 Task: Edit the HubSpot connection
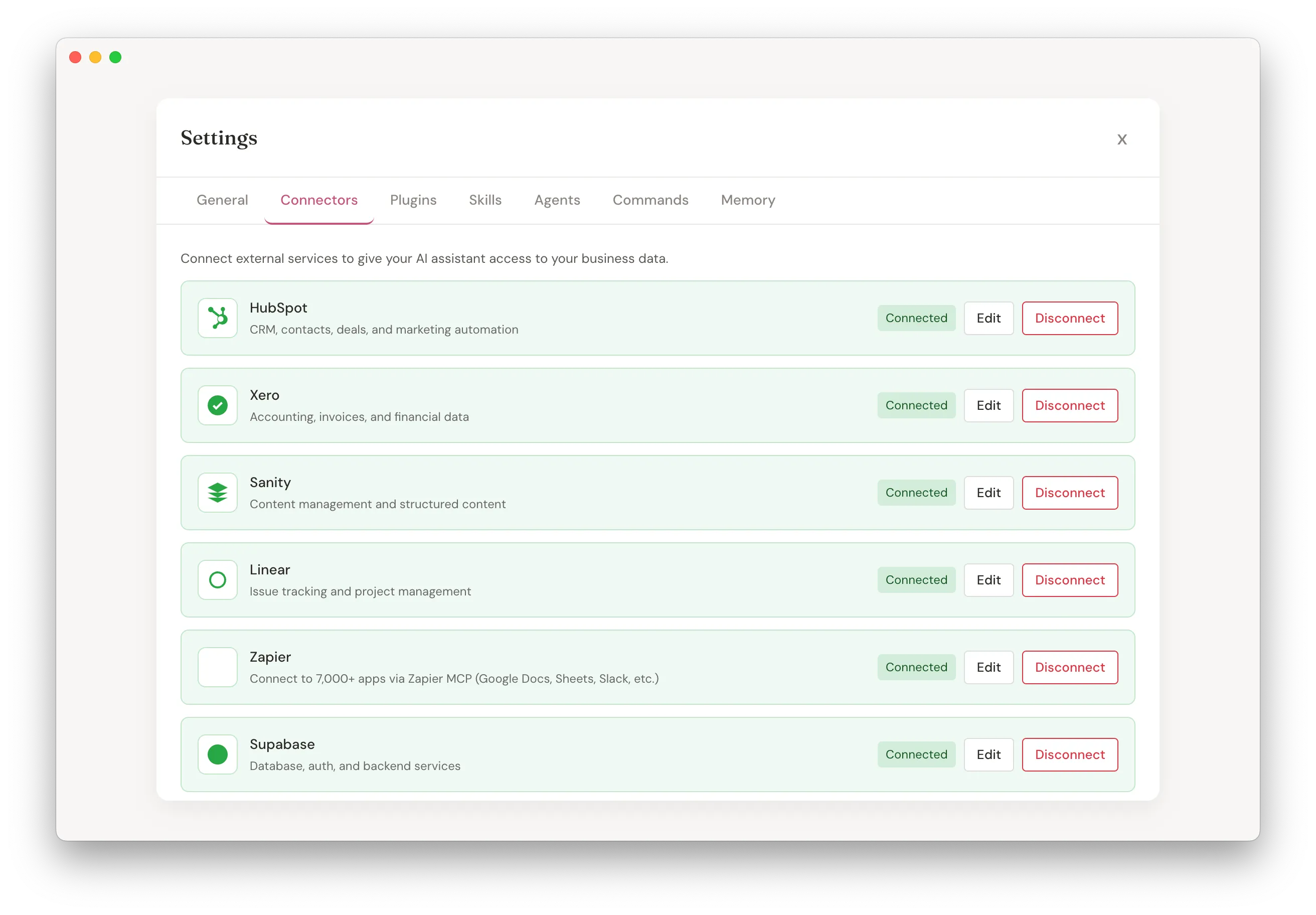pos(988,318)
